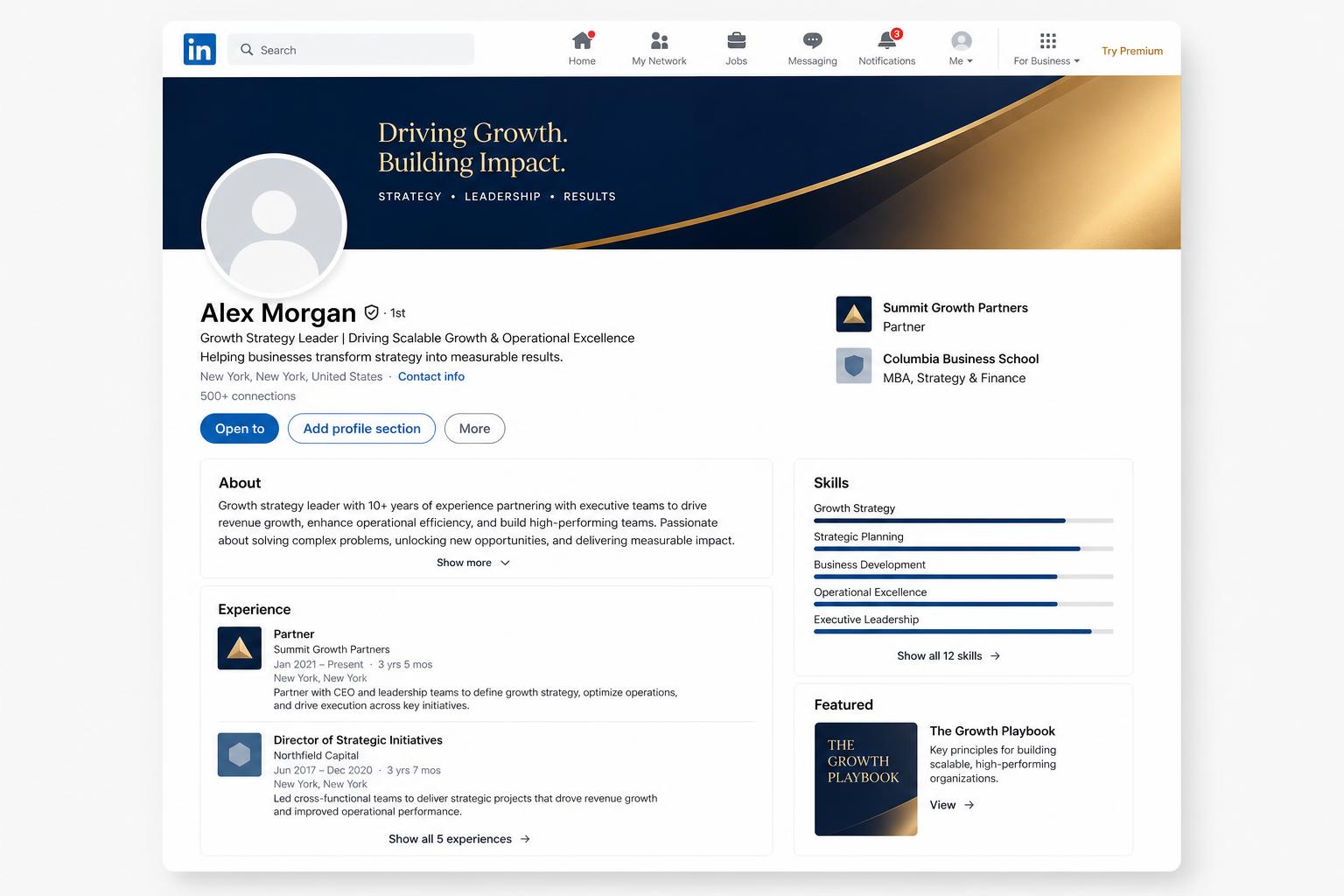Select the My Network menu label

(x=659, y=61)
